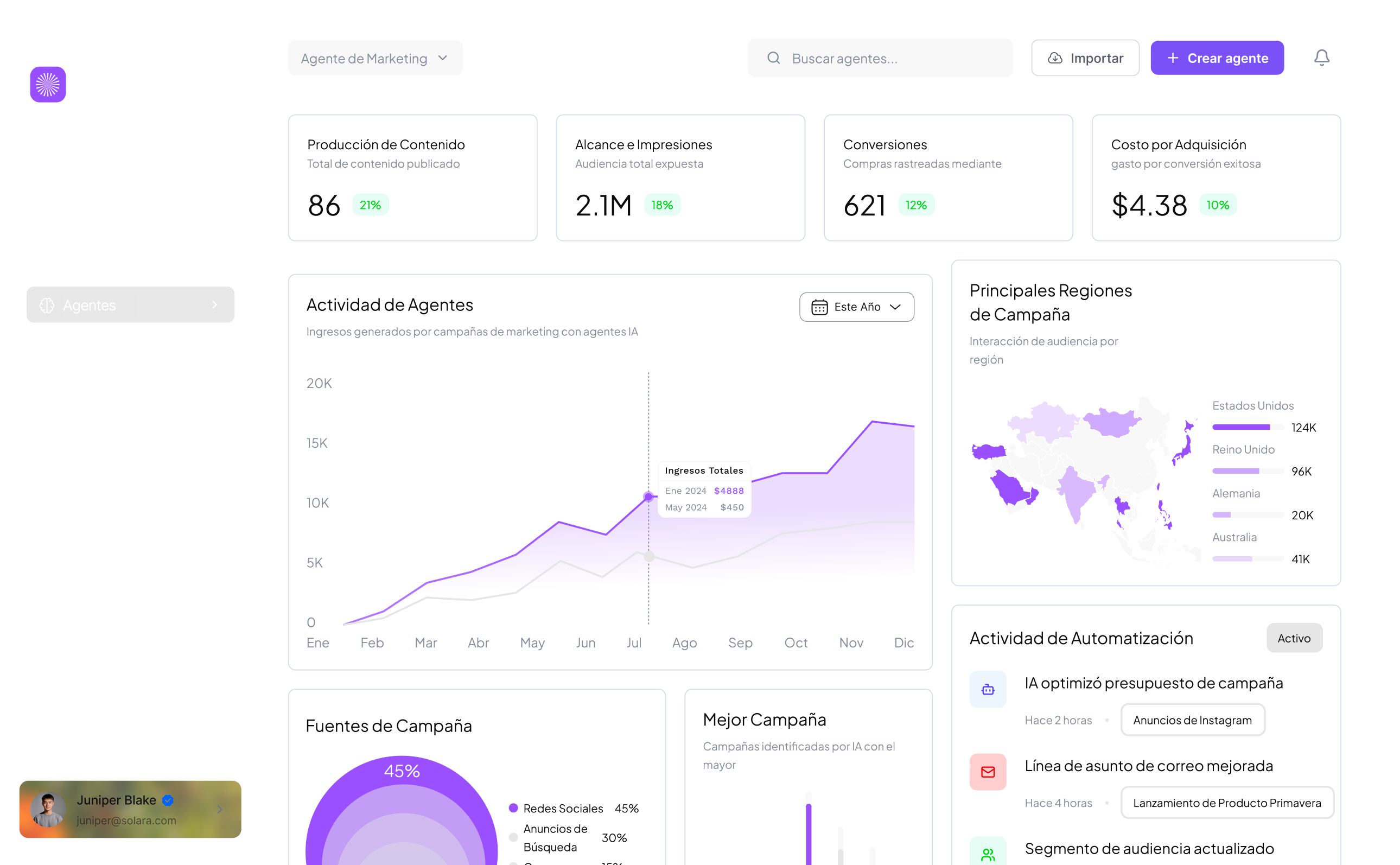Click the Actividad de Automatización heading

coord(1081,639)
